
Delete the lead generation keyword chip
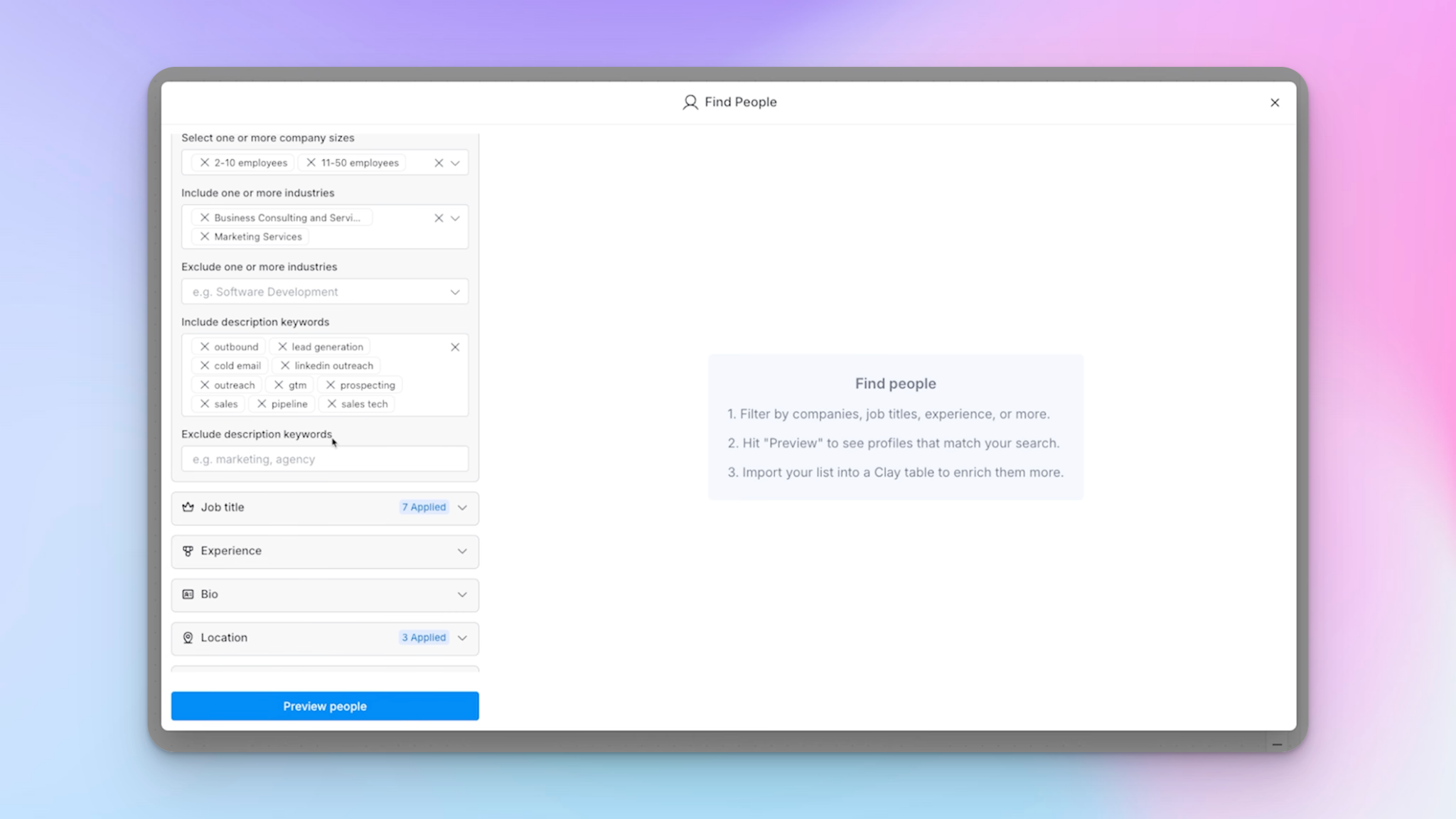tap(282, 347)
